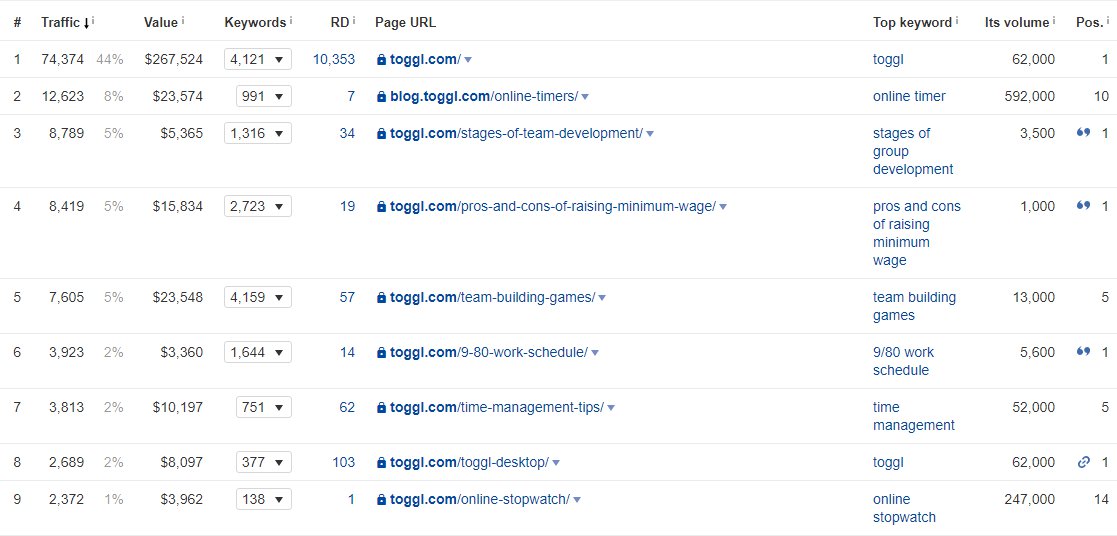This screenshot has width=1117, height=536.
Task: Open the toggl.com/9-80-work-schedule/ link
Action: tap(489, 351)
